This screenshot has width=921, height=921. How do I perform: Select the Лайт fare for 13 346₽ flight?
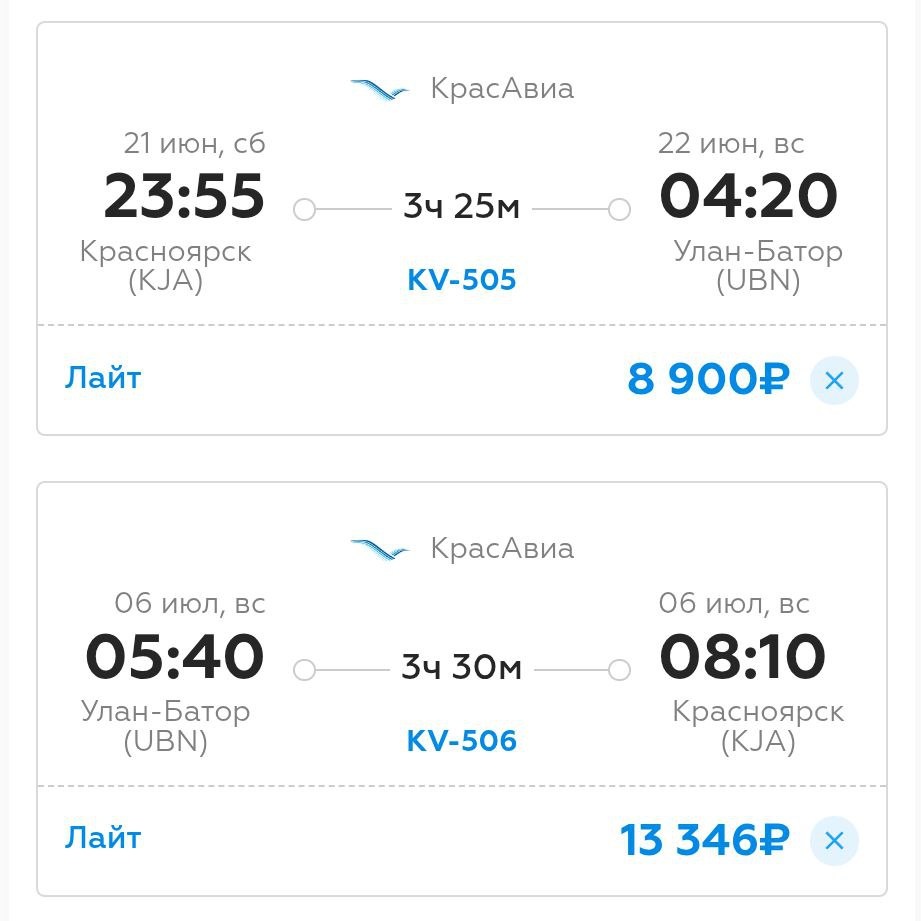103,838
